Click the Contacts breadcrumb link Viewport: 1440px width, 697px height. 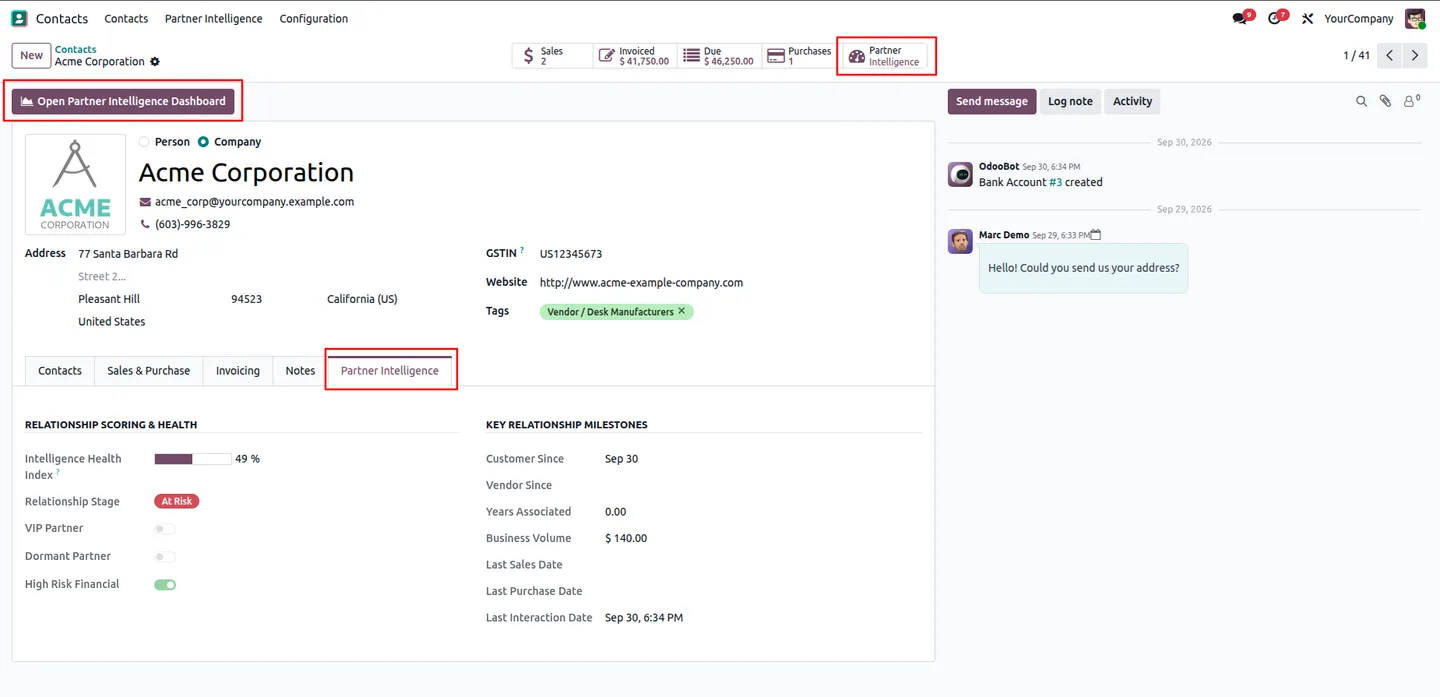(x=76, y=49)
